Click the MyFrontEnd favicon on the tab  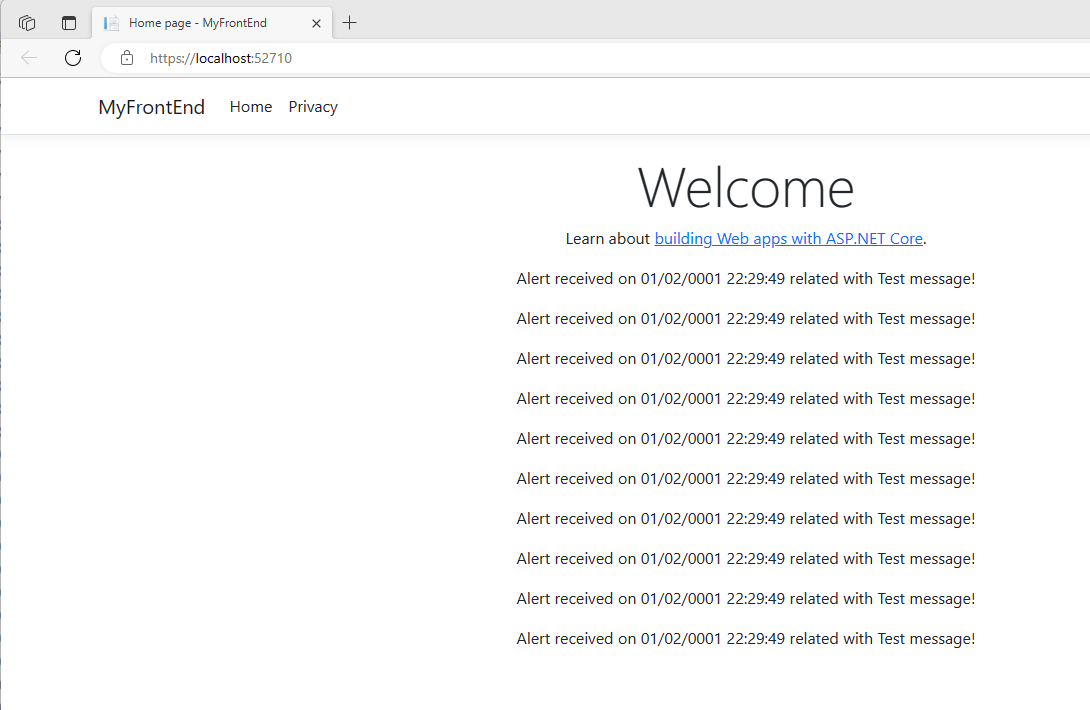(109, 22)
